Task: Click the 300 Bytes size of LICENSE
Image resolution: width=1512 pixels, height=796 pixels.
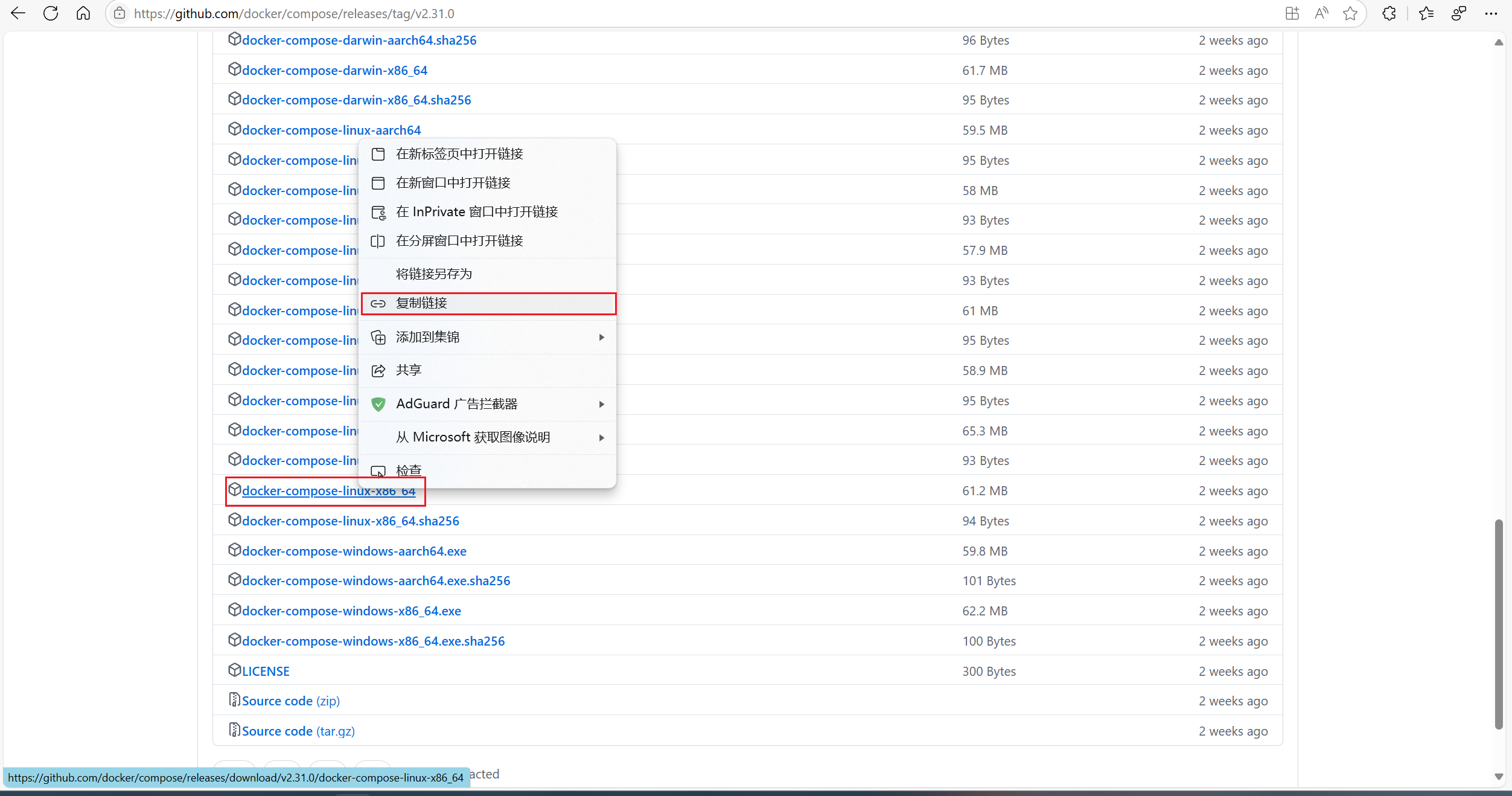Action: point(989,671)
